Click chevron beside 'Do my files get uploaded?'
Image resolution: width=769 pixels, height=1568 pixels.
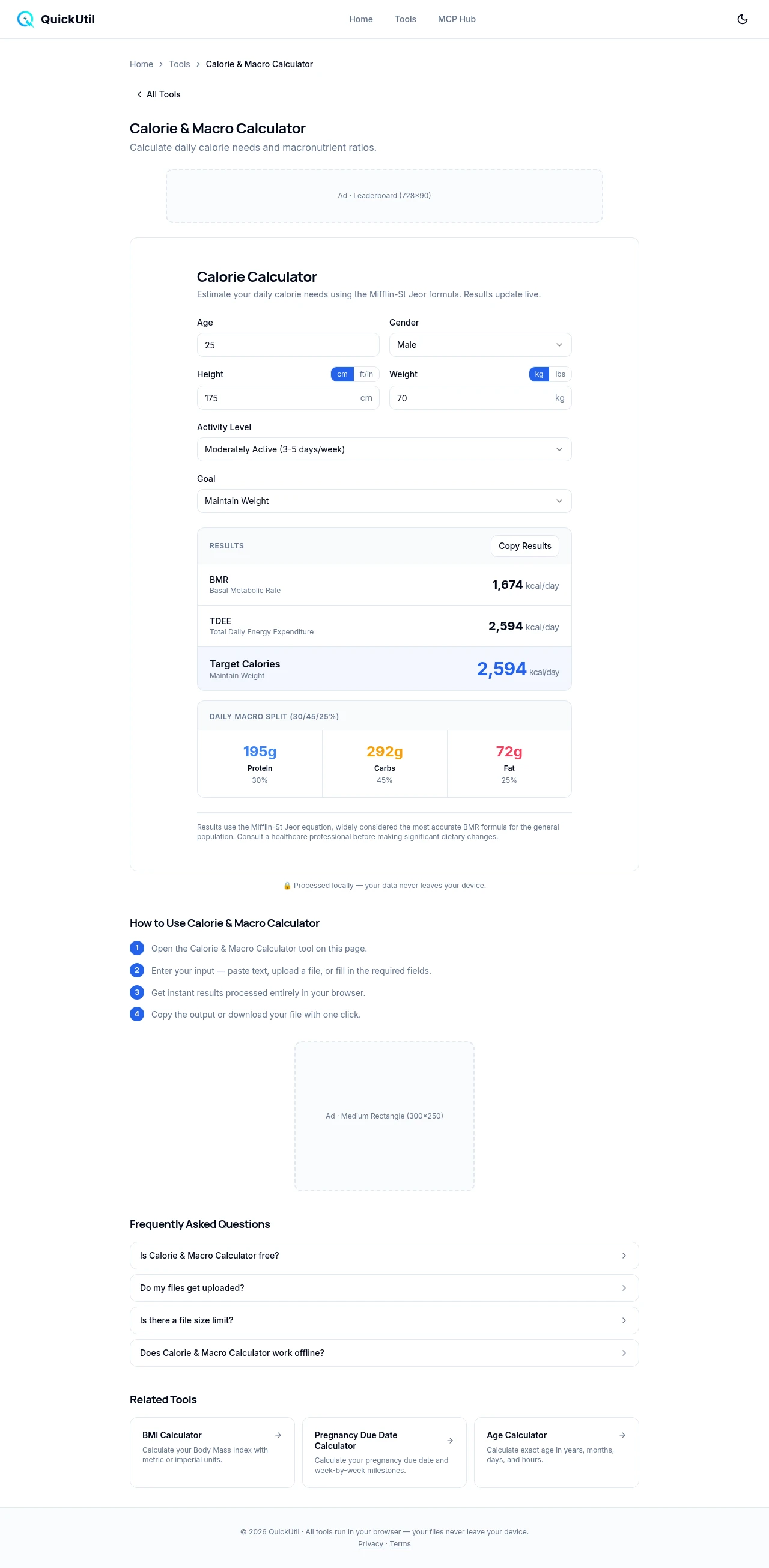[624, 1287]
